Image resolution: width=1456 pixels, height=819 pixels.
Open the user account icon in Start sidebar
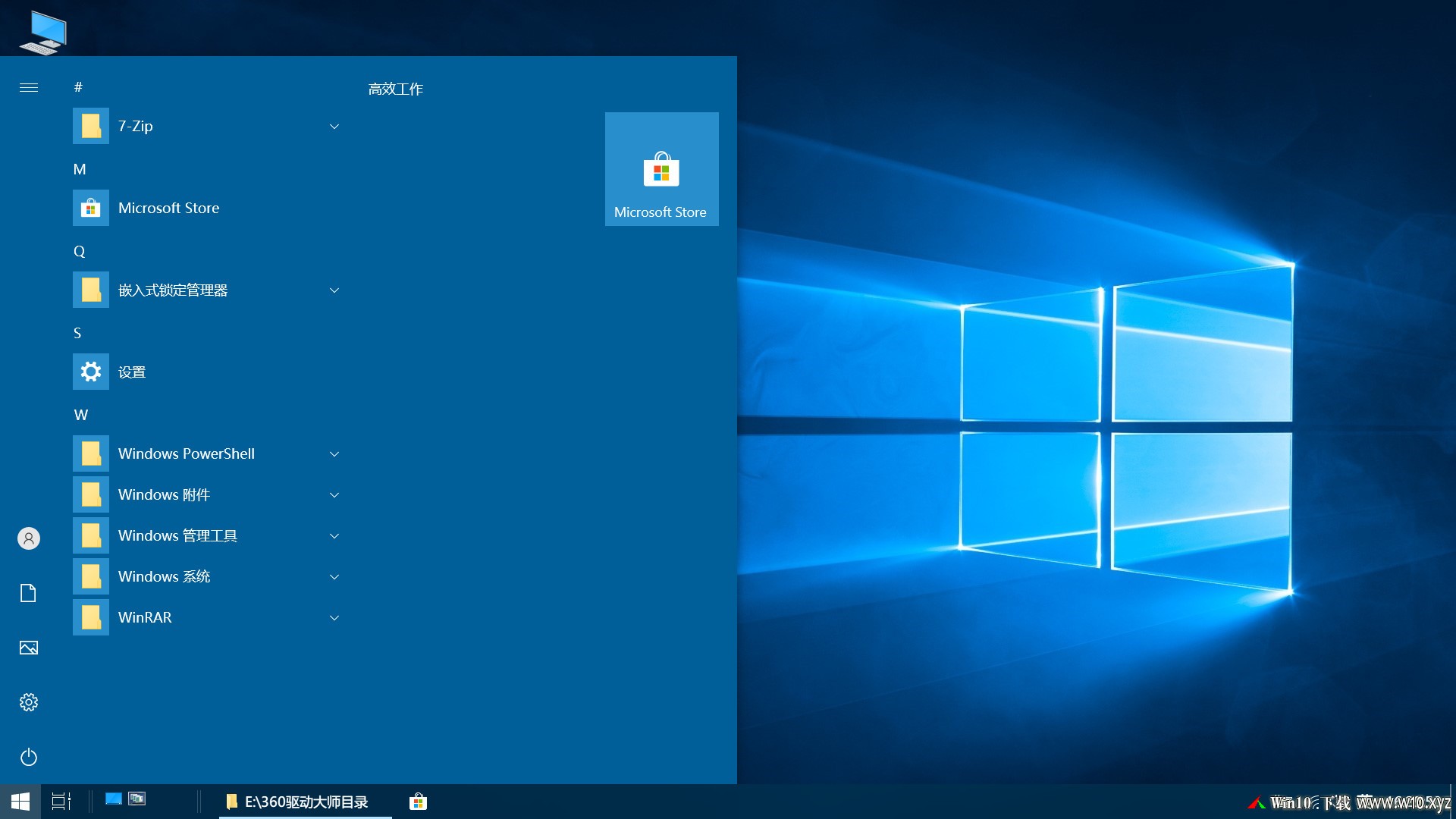tap(29, 538)
